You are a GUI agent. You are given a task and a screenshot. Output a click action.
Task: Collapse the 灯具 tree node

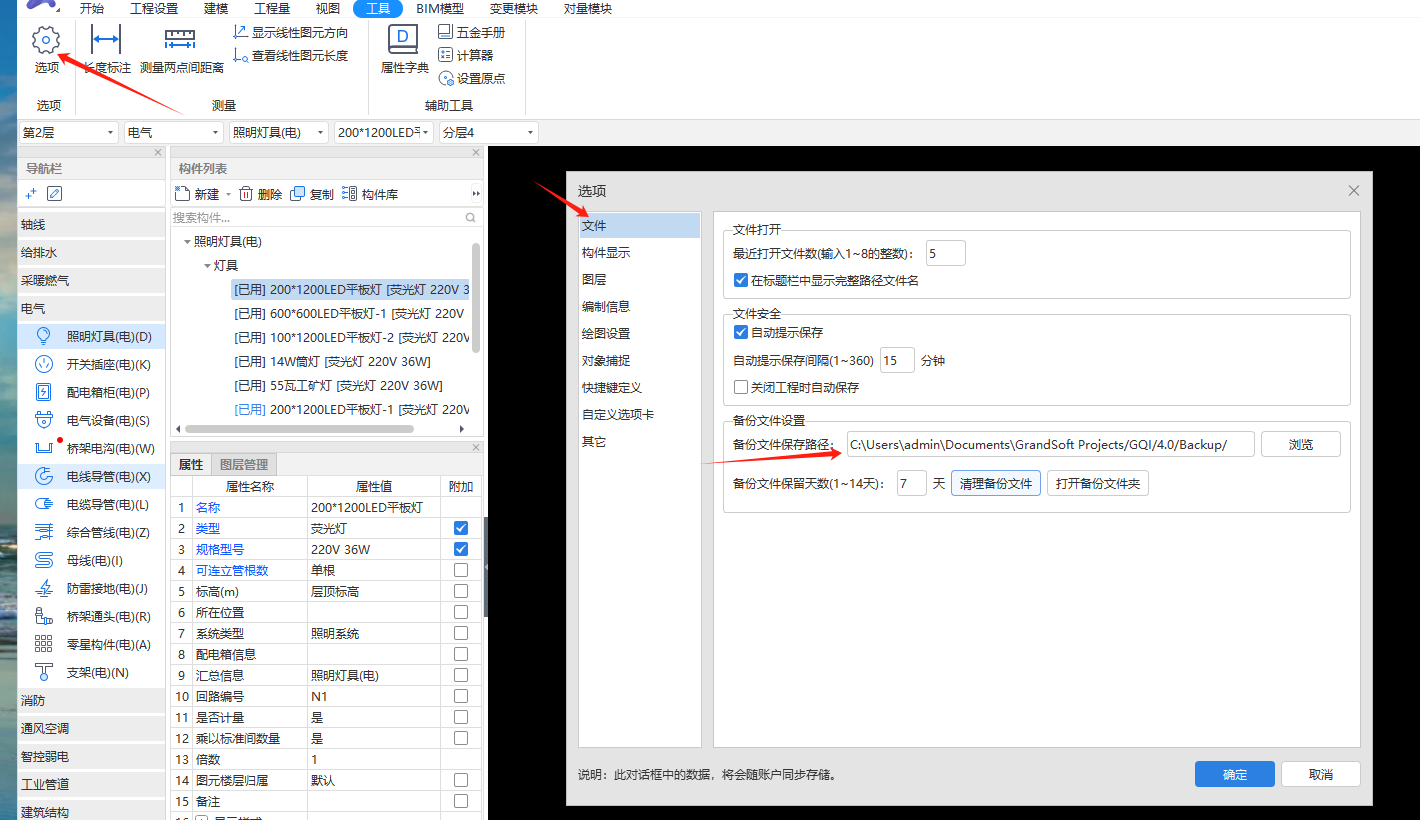point(207,266)
